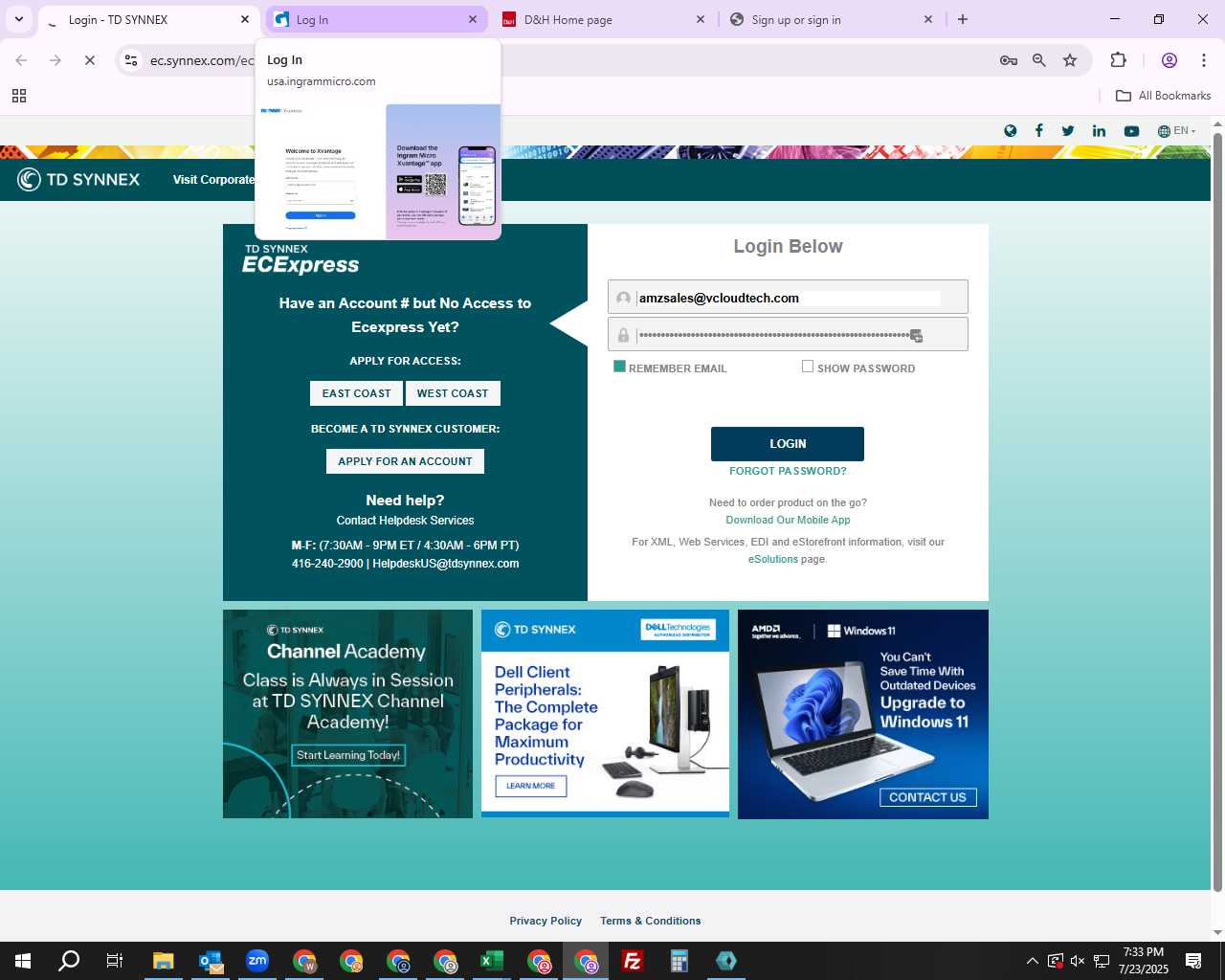Open File Explorer from the taskbar
This screenshot has height=980, width=1225.
[164, 961]
